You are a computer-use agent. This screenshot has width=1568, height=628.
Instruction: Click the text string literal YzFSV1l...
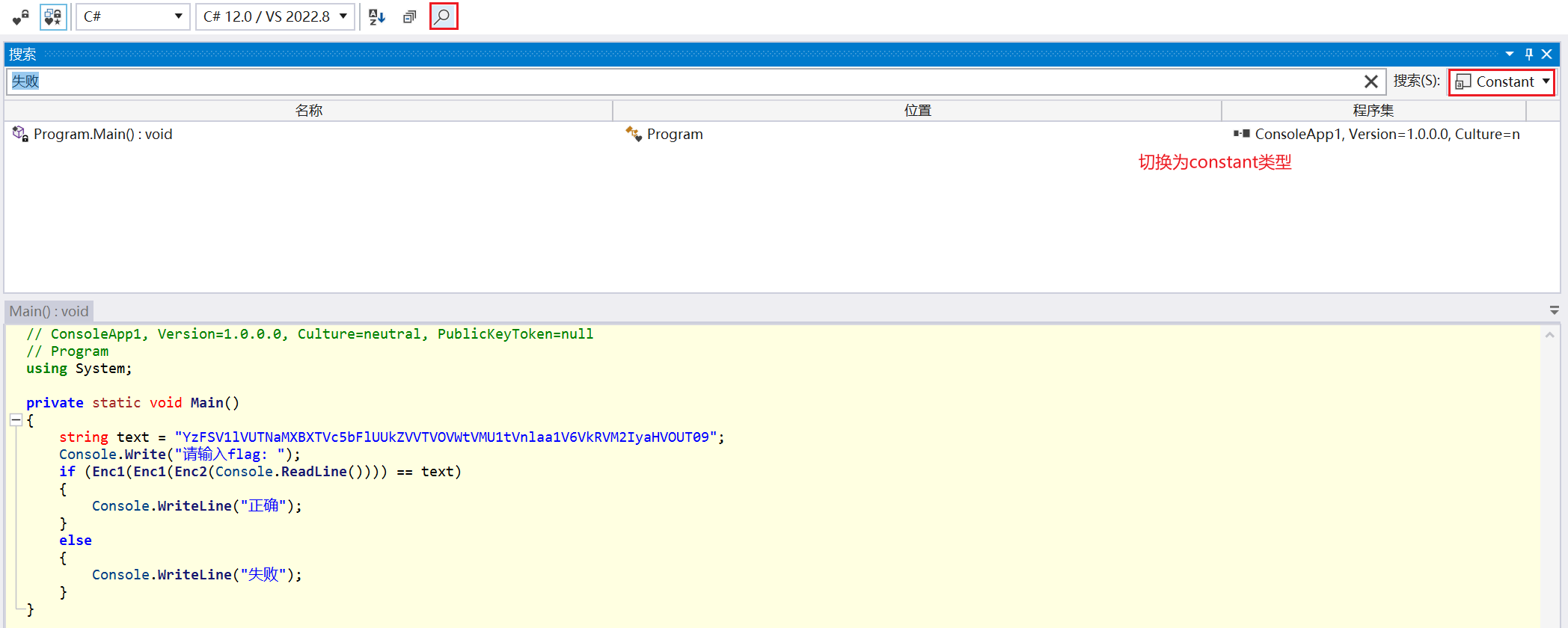pos(446,437)
